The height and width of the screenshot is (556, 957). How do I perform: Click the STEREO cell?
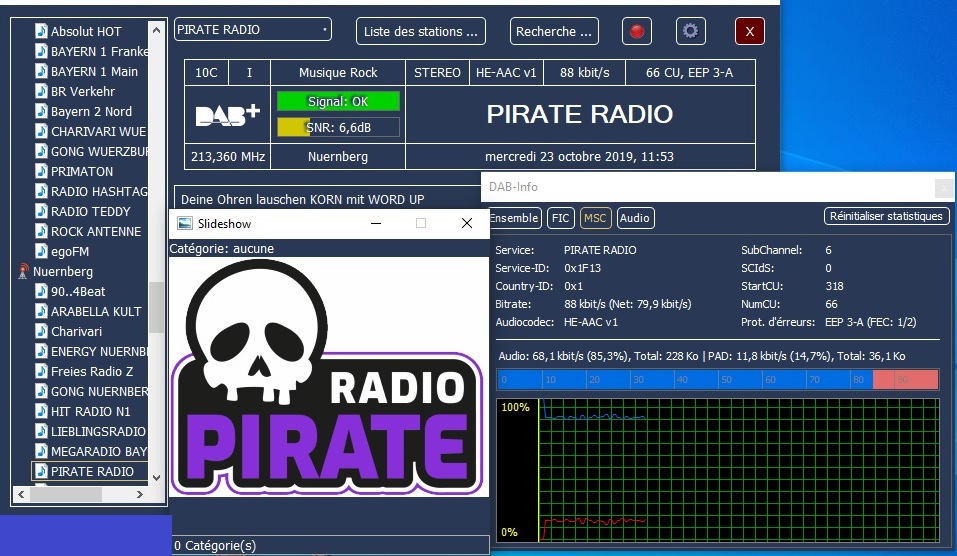[x=437, y=73]
